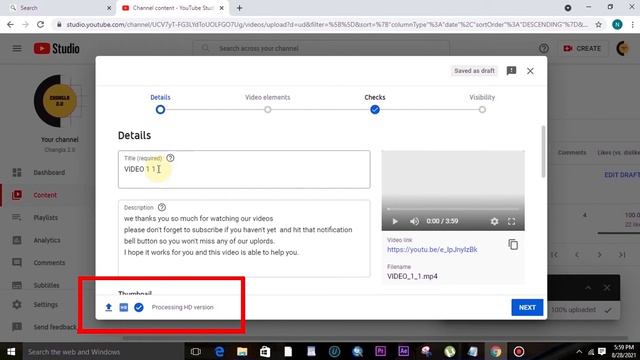Open the Chrome profile N icon

[x=617, y=24]
